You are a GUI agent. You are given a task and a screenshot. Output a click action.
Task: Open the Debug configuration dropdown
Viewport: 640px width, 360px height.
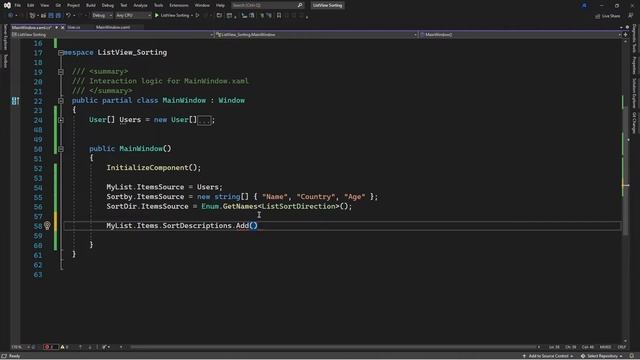102,16
